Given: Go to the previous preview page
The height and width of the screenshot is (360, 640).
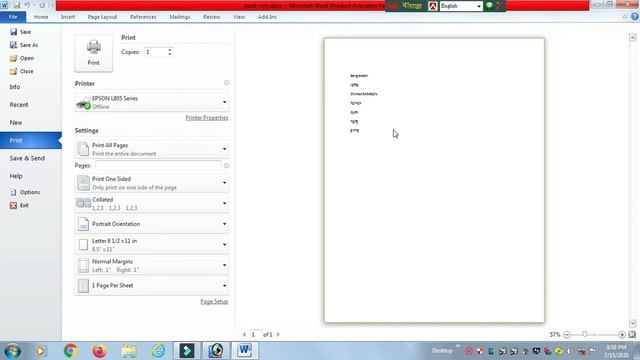Looking at the screenshot, I should coord(244,334).
